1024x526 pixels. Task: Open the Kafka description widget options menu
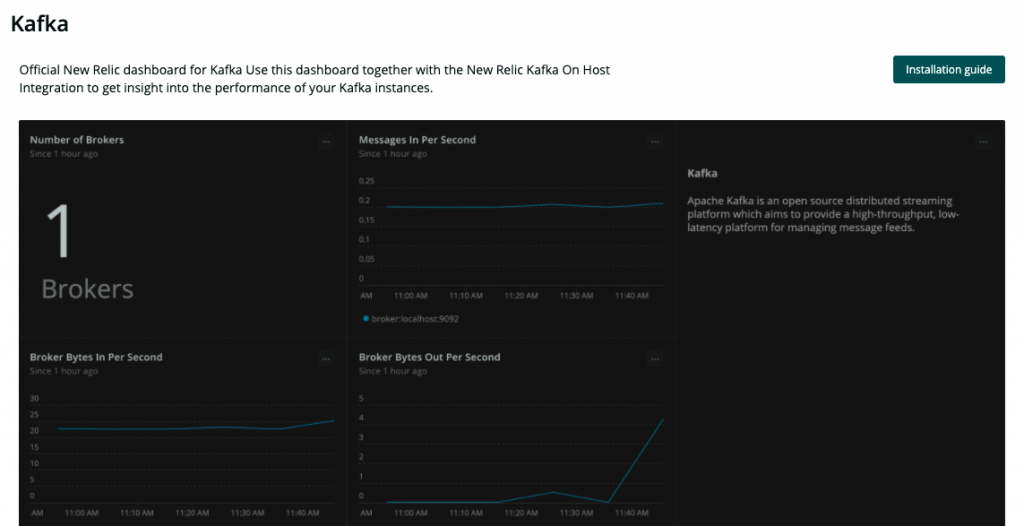983,141
